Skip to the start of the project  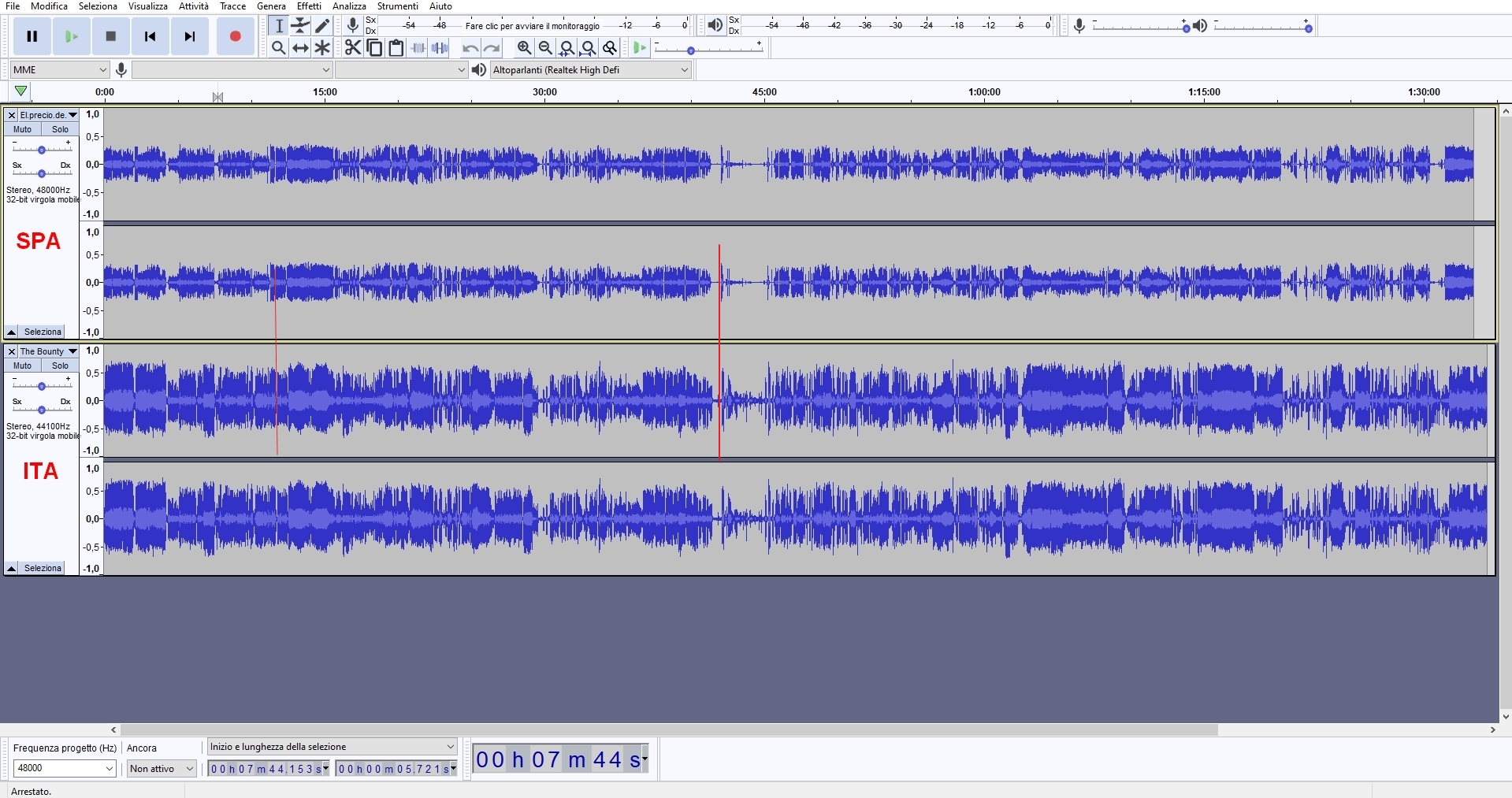150,36
